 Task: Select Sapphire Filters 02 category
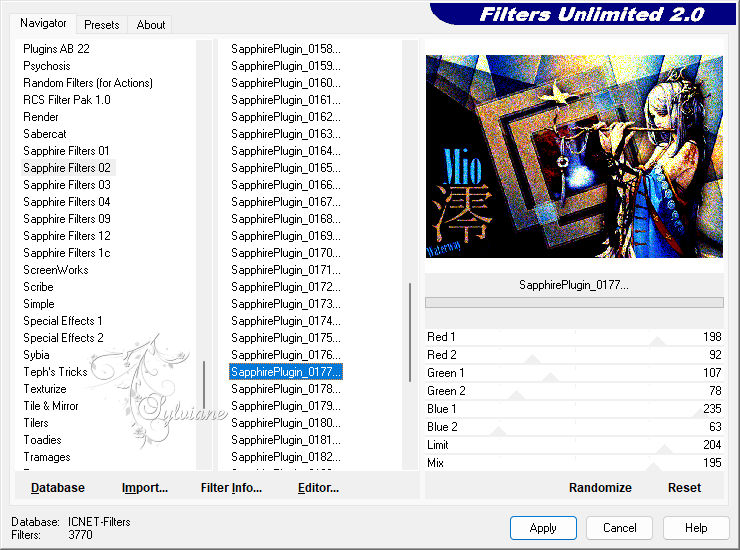[x=67, y=168]
